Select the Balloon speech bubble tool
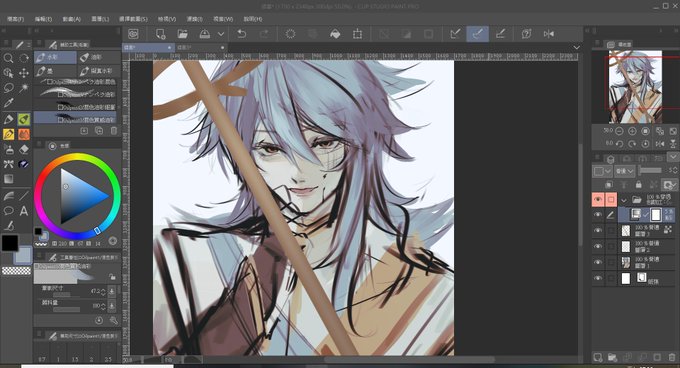Screen dimensions: 680x368 pos(8,211)
